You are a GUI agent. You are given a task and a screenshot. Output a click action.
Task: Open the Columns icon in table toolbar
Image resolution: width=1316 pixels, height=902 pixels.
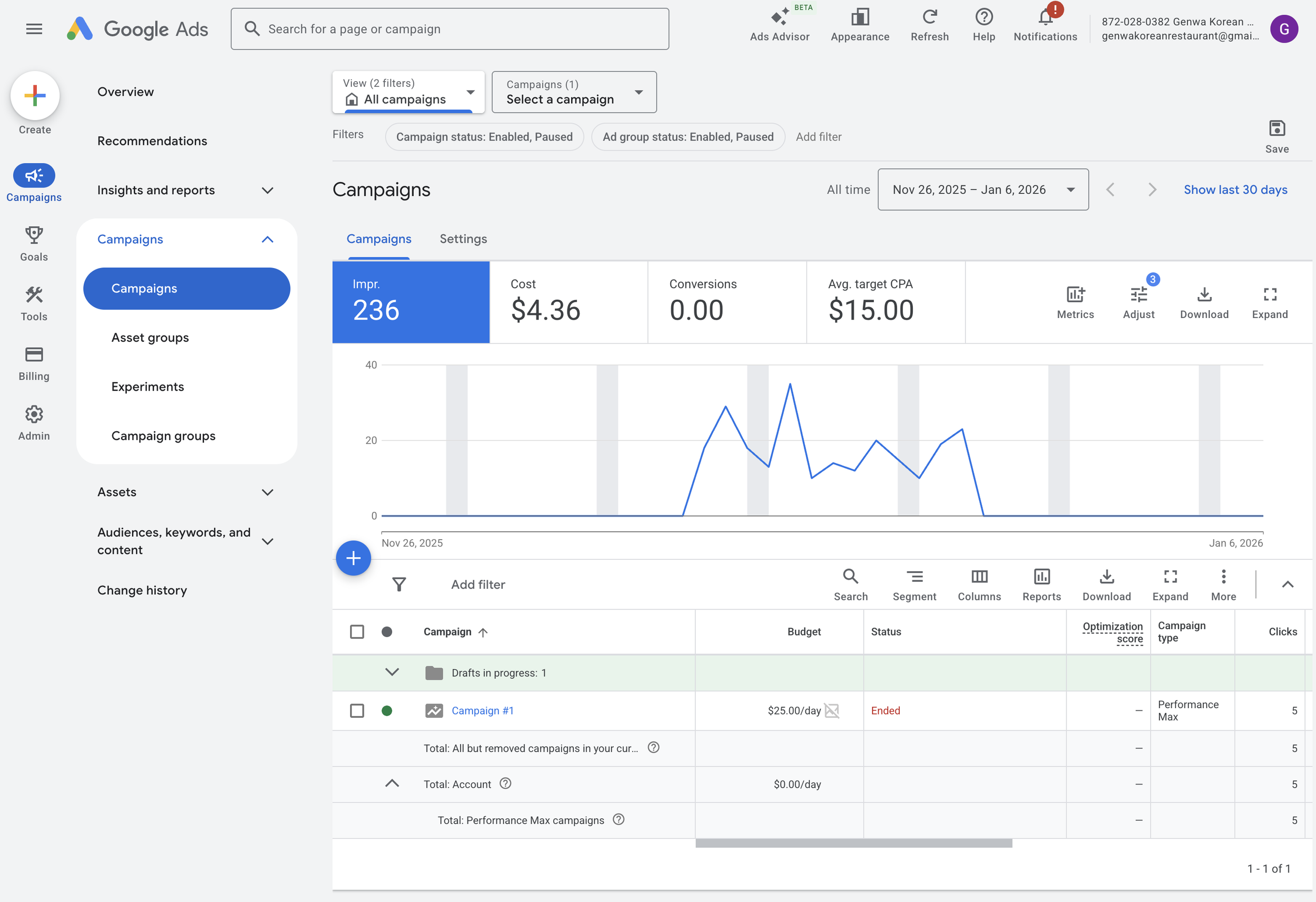[979, 577]
